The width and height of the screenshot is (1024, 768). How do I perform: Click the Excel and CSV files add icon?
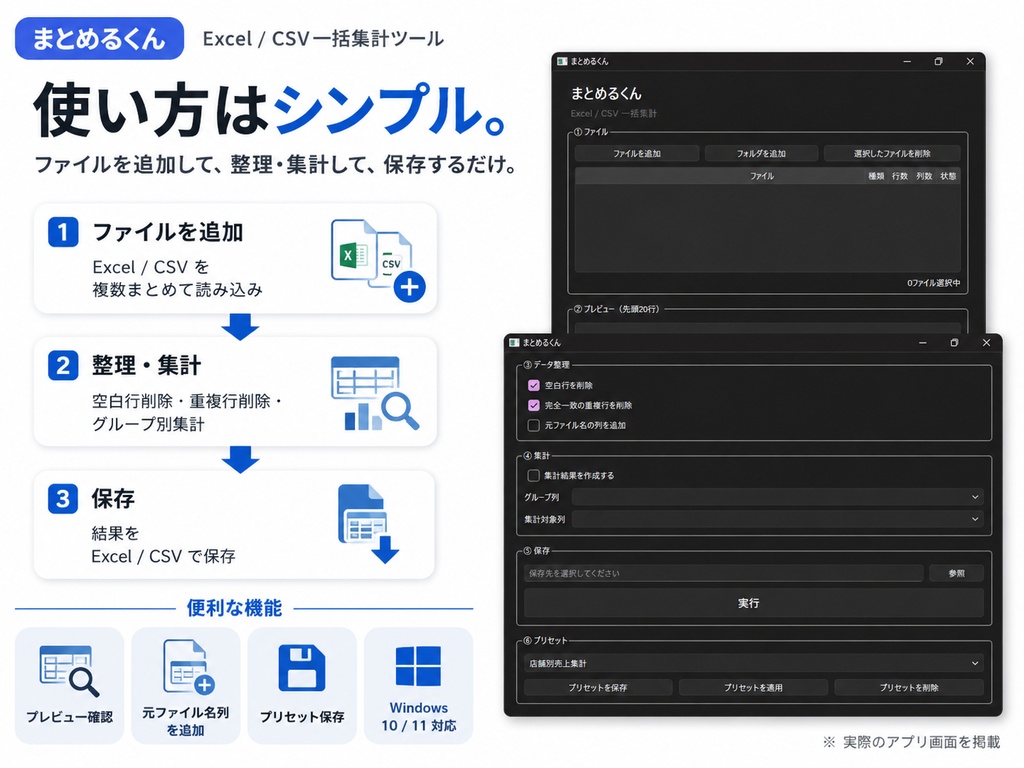[x=378, y=260]
